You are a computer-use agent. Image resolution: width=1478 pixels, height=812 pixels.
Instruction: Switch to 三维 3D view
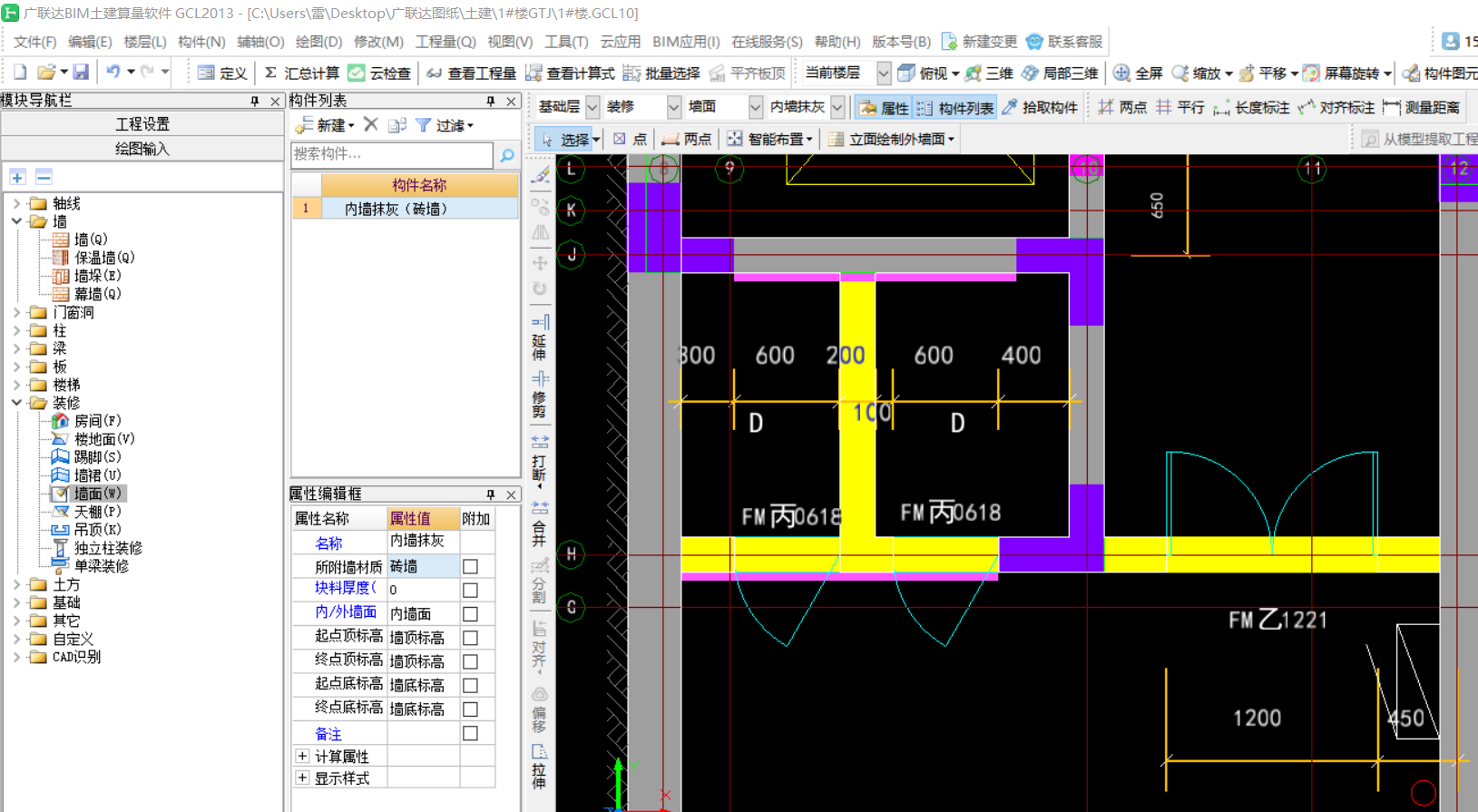[989, 73]
